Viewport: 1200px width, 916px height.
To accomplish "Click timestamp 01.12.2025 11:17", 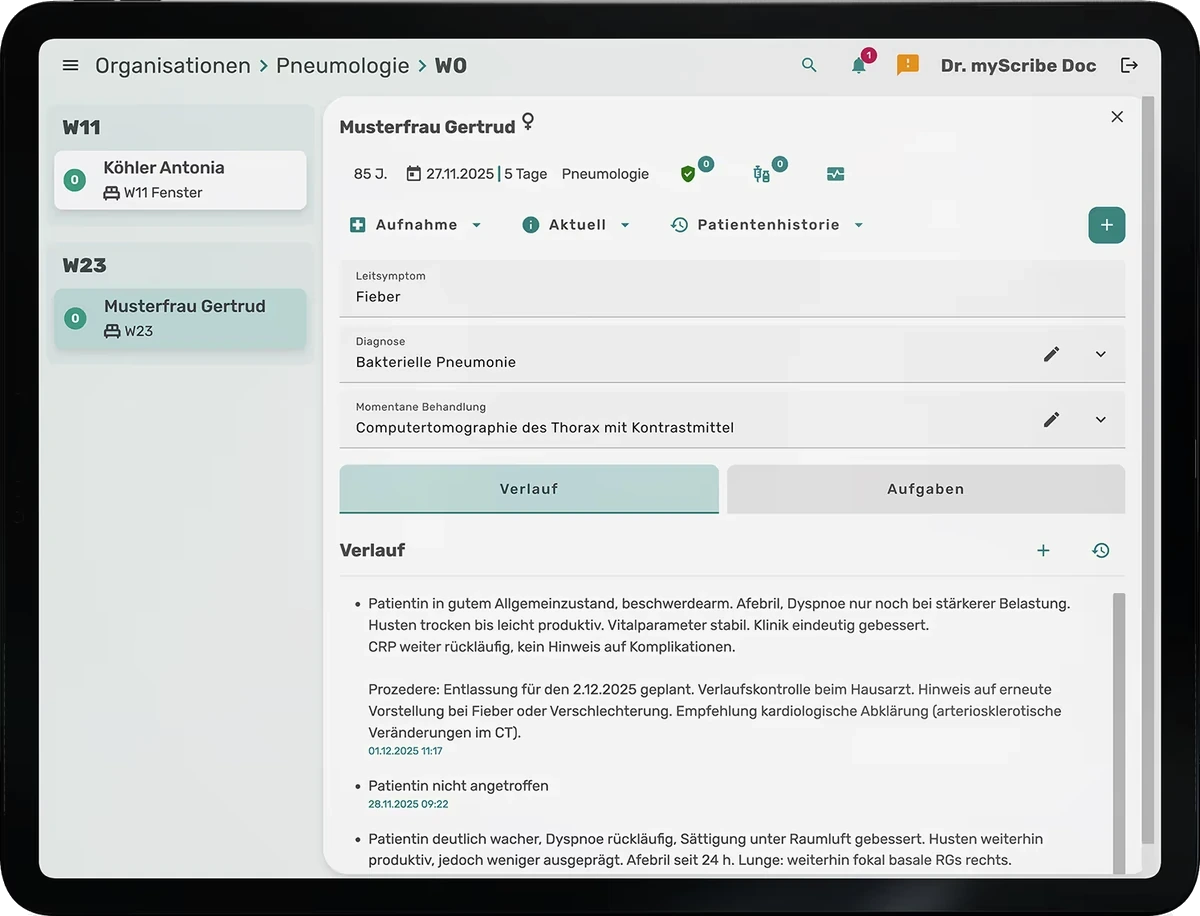I will [x=405, y=751].
